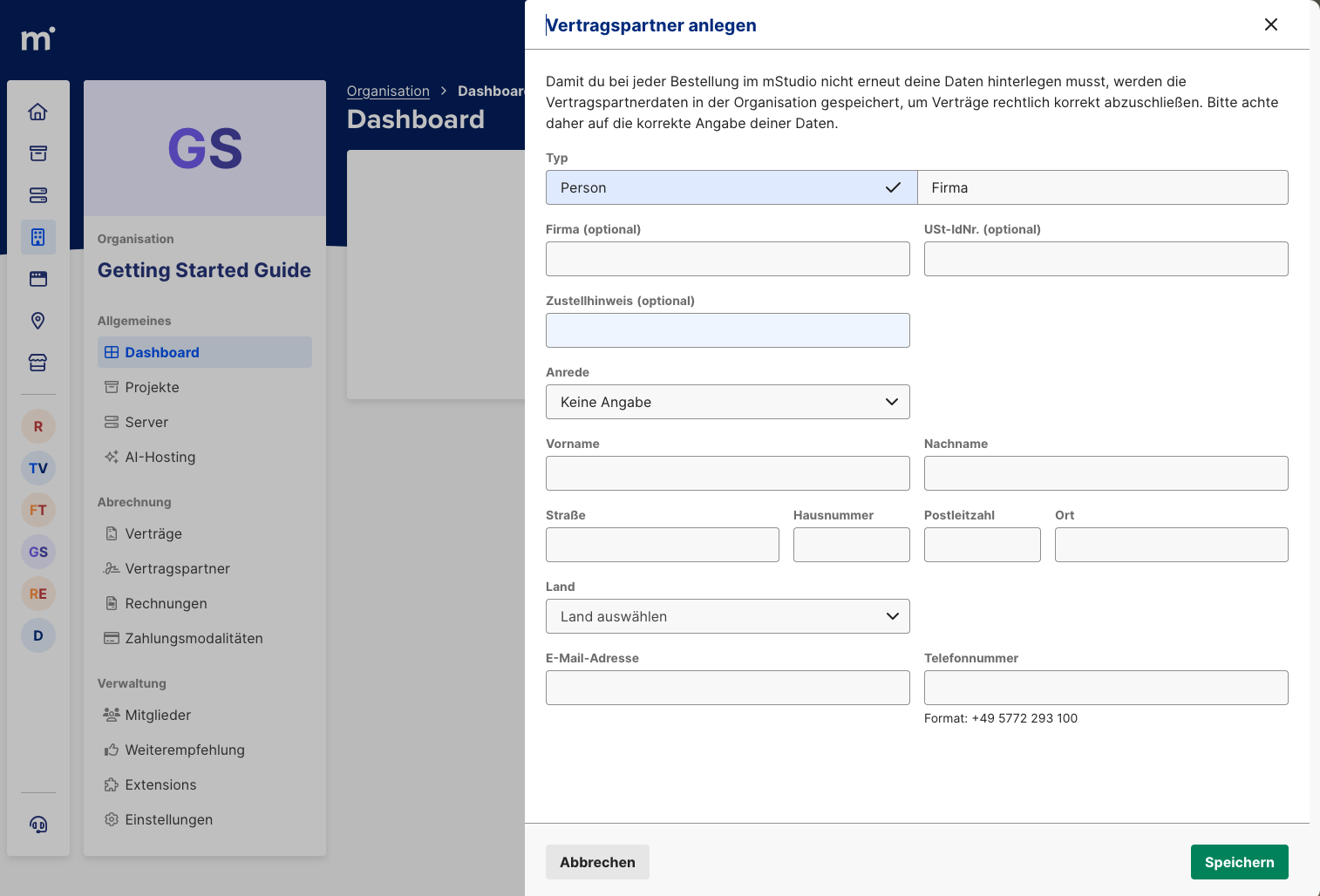Open Vertragspartner under Abrechnung
This screenshot has height=896, width=1320.
point(176,568)
